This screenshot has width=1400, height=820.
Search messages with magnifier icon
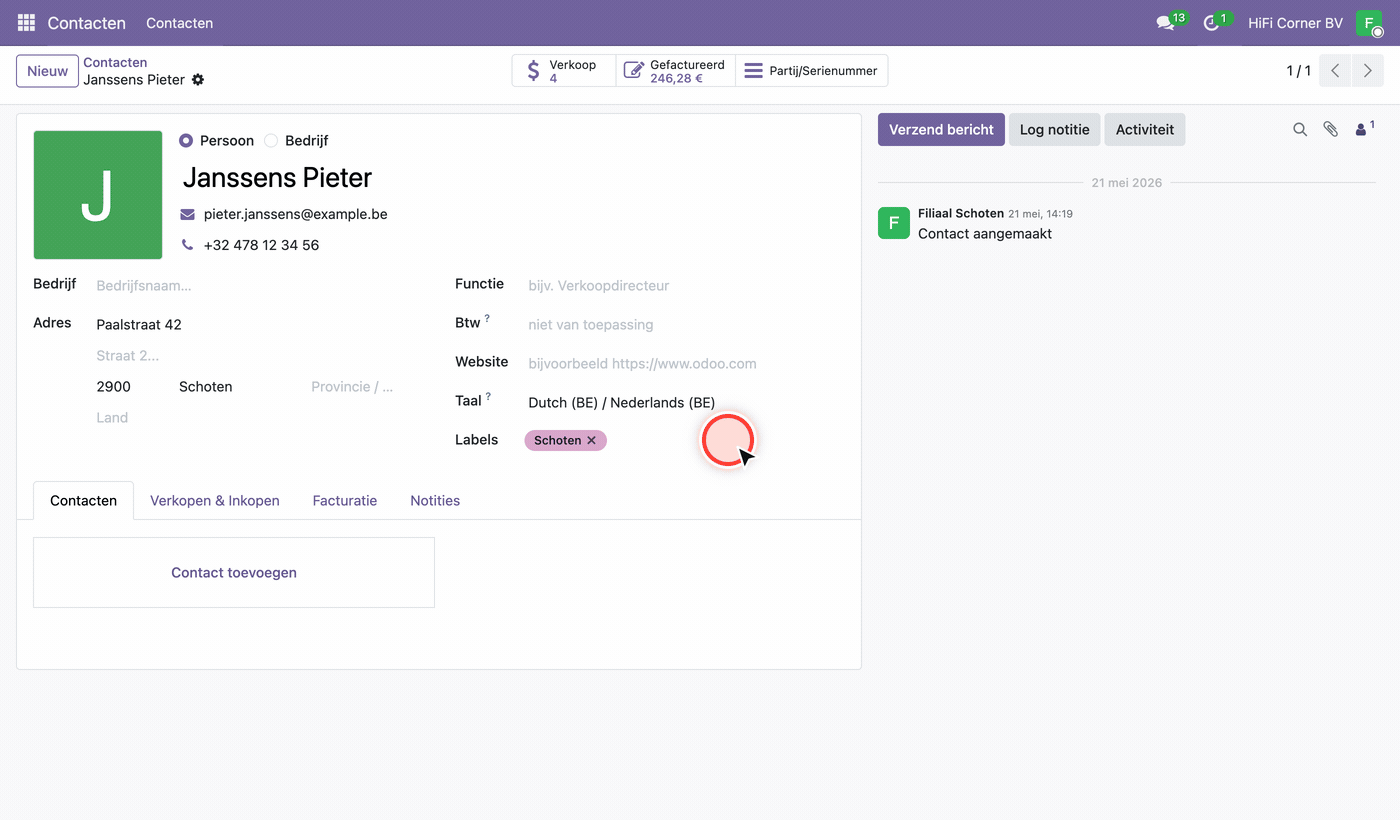coord(1300,129)
